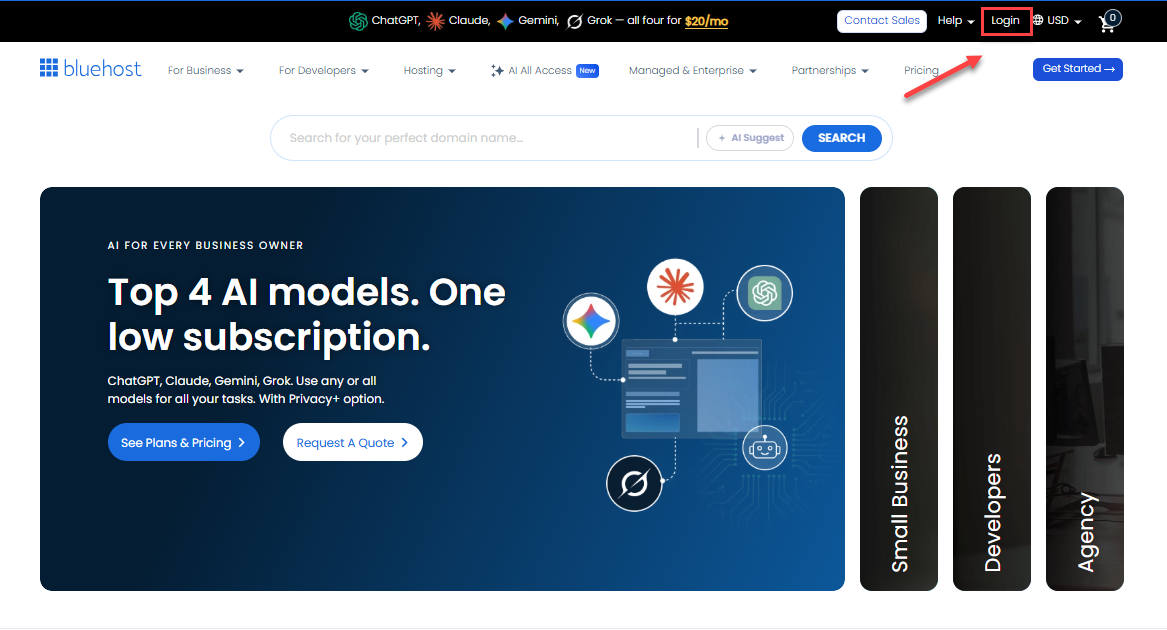Select the Agency panel
Image resolution: width=1167 pixels, height=630 pixels.
tap(1085, 389)
